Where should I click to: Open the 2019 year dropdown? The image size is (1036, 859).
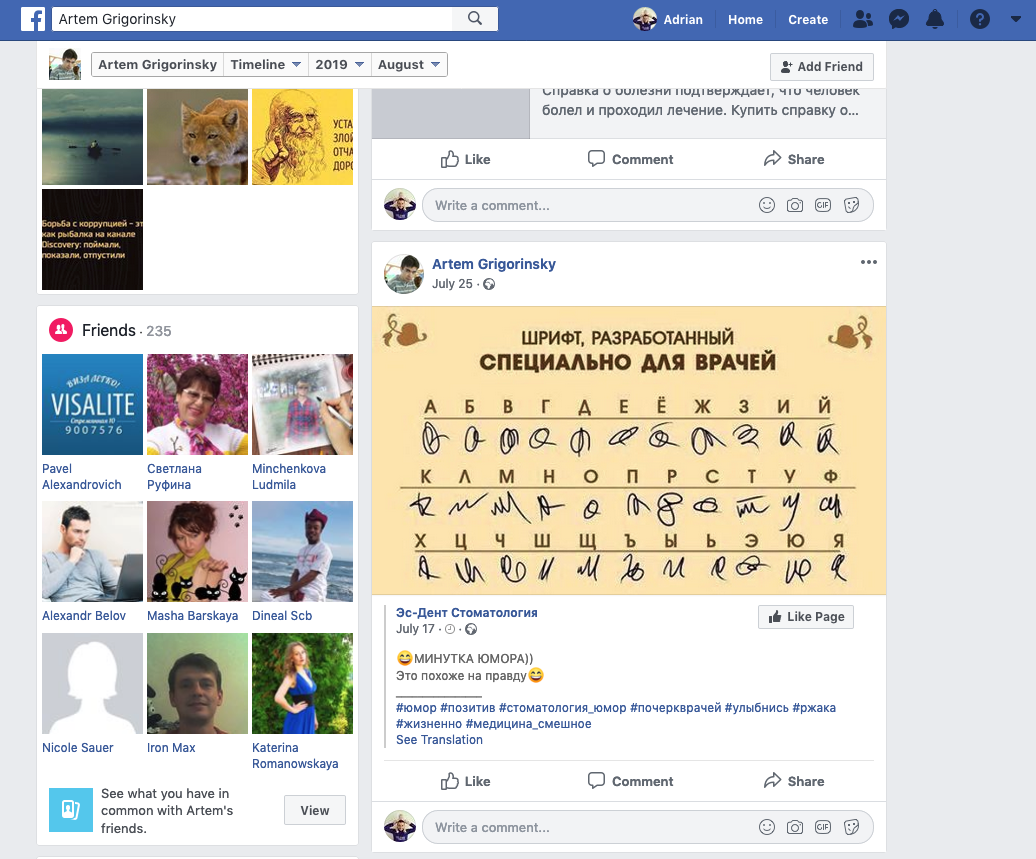click(338, 65)
